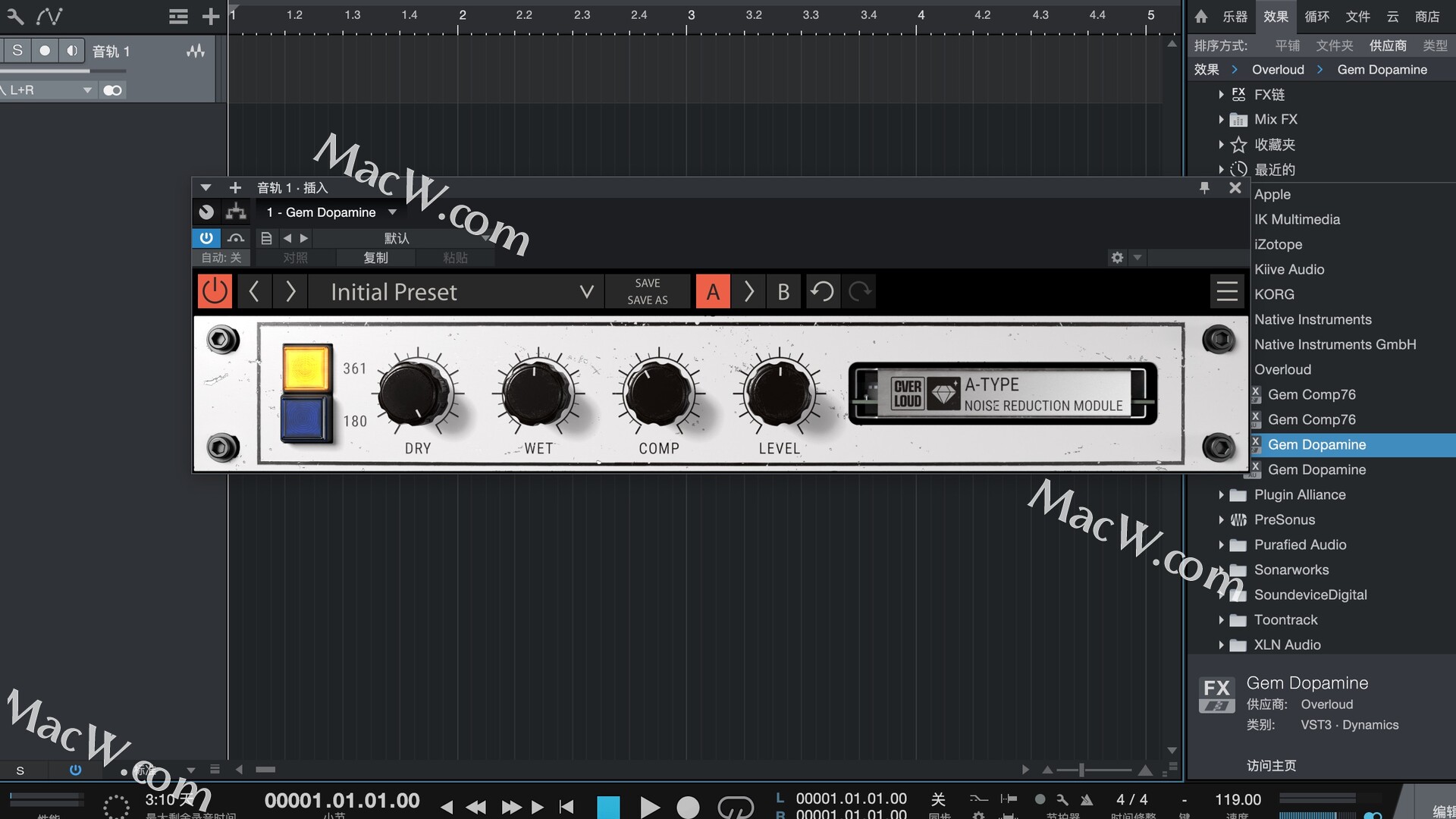Expand 最近的 recent items
This screenshot has width=1456, height=819.
click(x=1221, y=170)
